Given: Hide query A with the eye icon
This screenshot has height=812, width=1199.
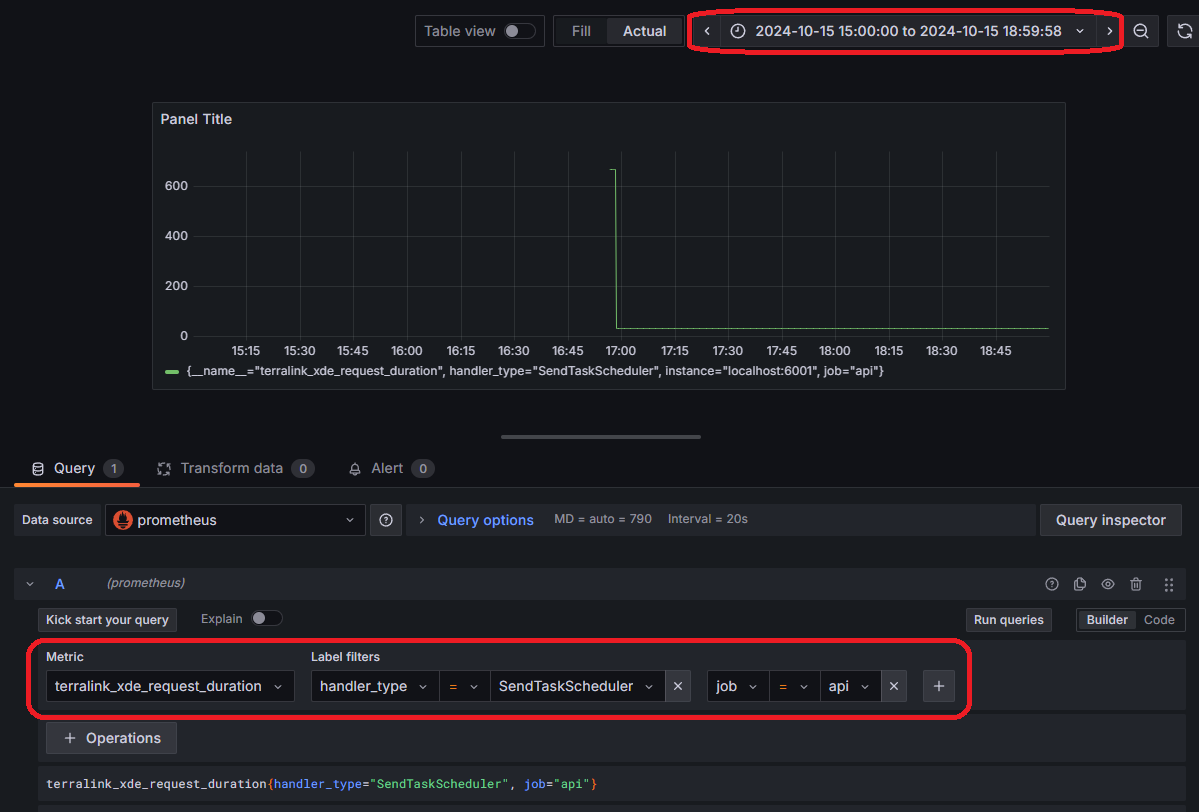Looking at the screenshot, I should coord(1107,584).
